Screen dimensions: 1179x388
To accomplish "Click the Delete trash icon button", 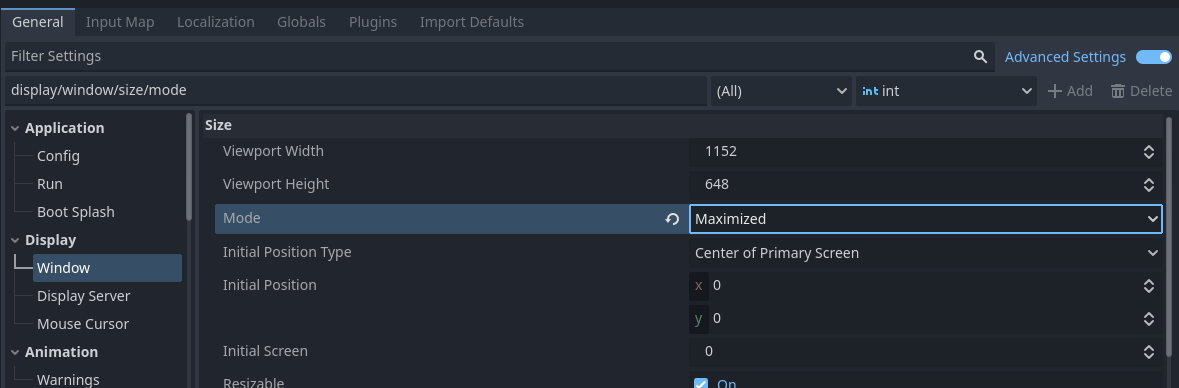I will tap(1141, 91).
